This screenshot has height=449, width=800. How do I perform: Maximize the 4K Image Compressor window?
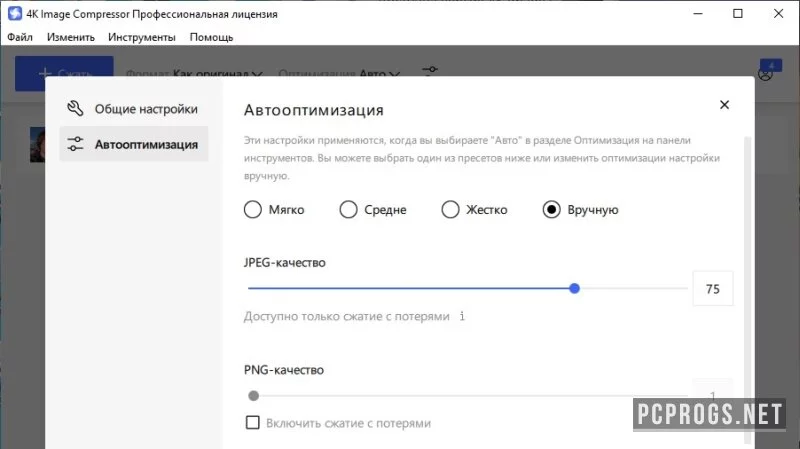pos(738,14)
